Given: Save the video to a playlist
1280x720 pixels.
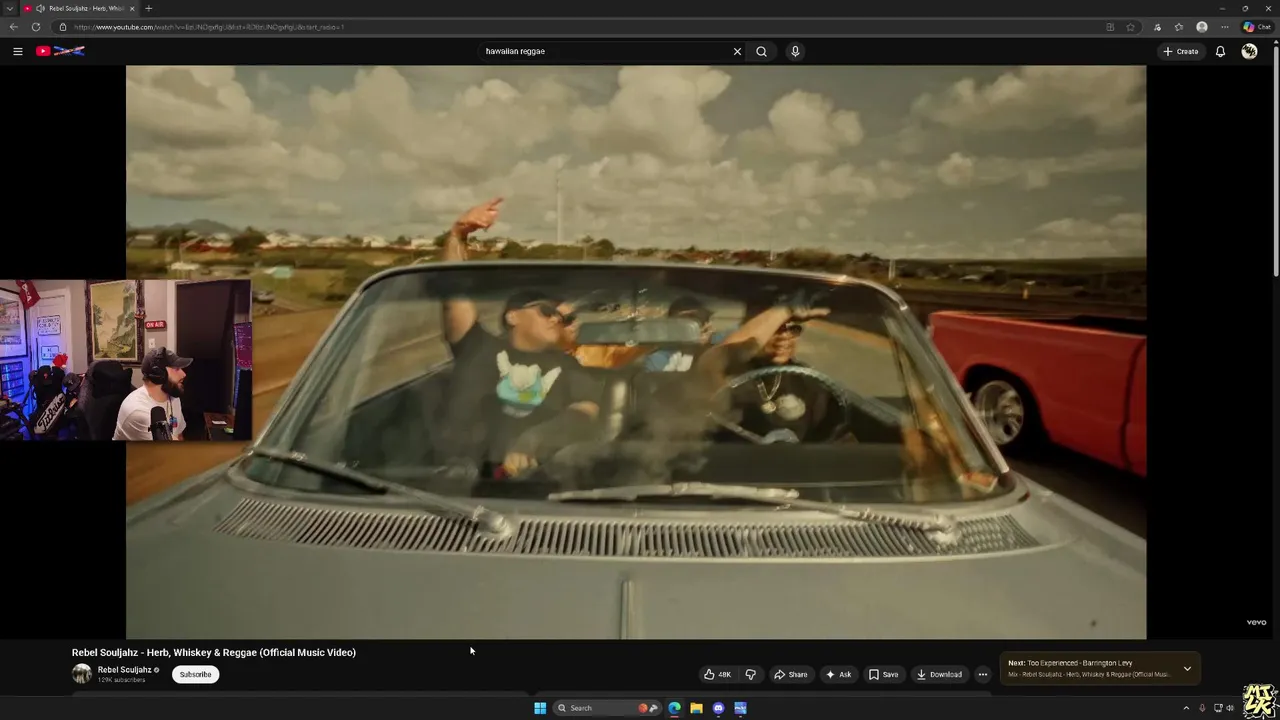Looking at the screenshot, I should click(883, 674).
